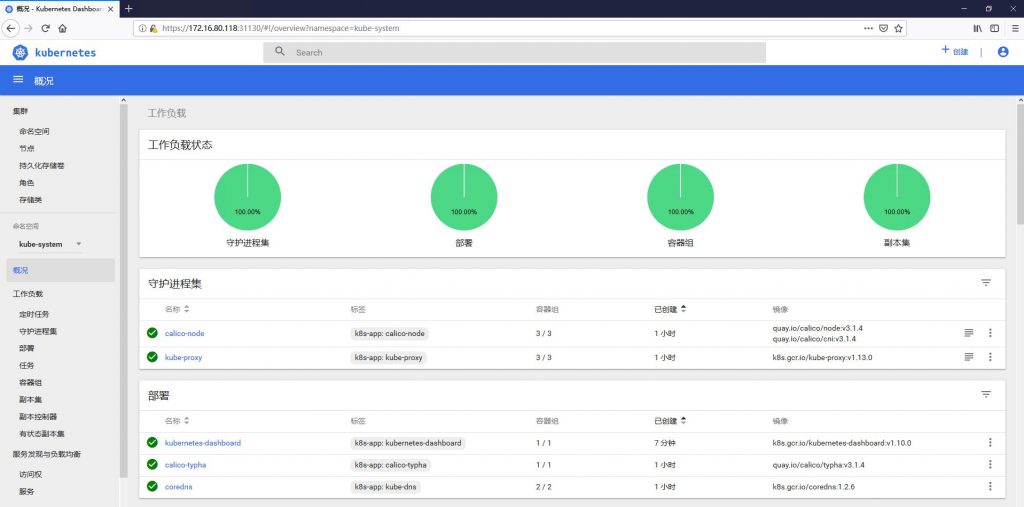The image size is (1024, 507).
Task: Click the insecure connection lock icon
Action: [153, 28]
